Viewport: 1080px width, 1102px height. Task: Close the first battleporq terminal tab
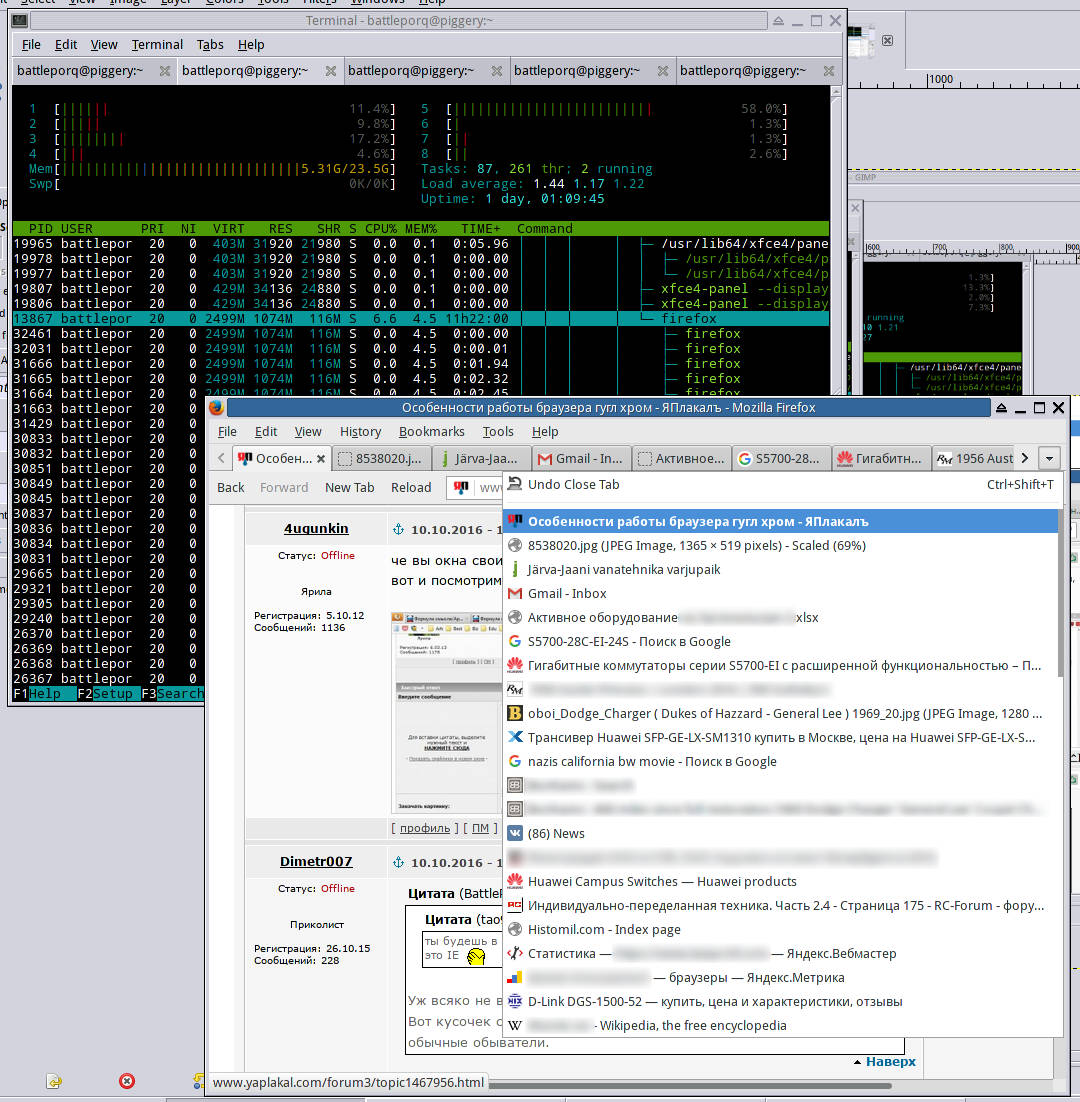click(164, 71)
